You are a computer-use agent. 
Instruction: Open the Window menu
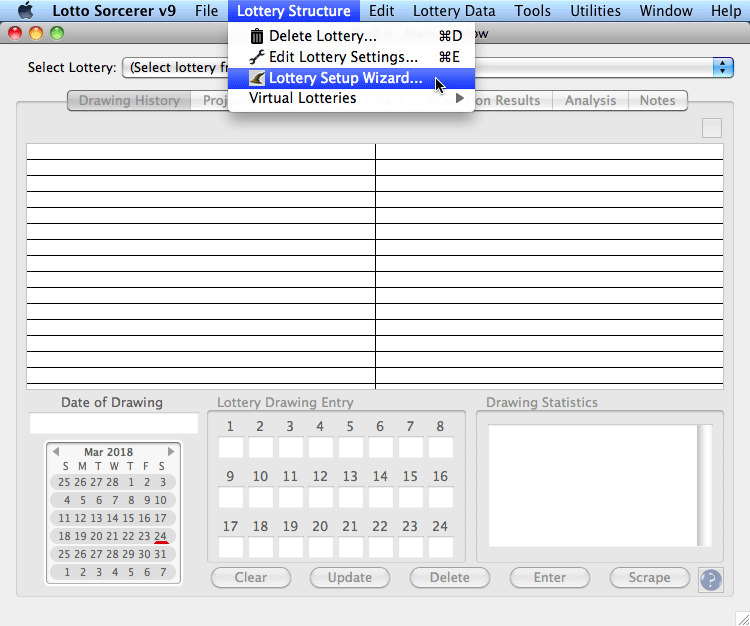[x=666, y=11]
